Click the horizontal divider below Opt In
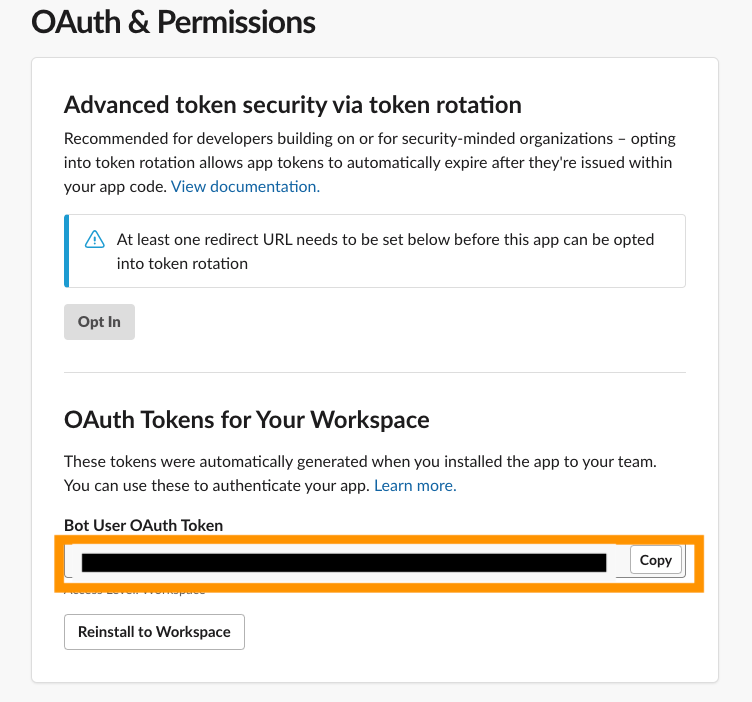The height and width of the screenshot is (702, 752). 375,372
